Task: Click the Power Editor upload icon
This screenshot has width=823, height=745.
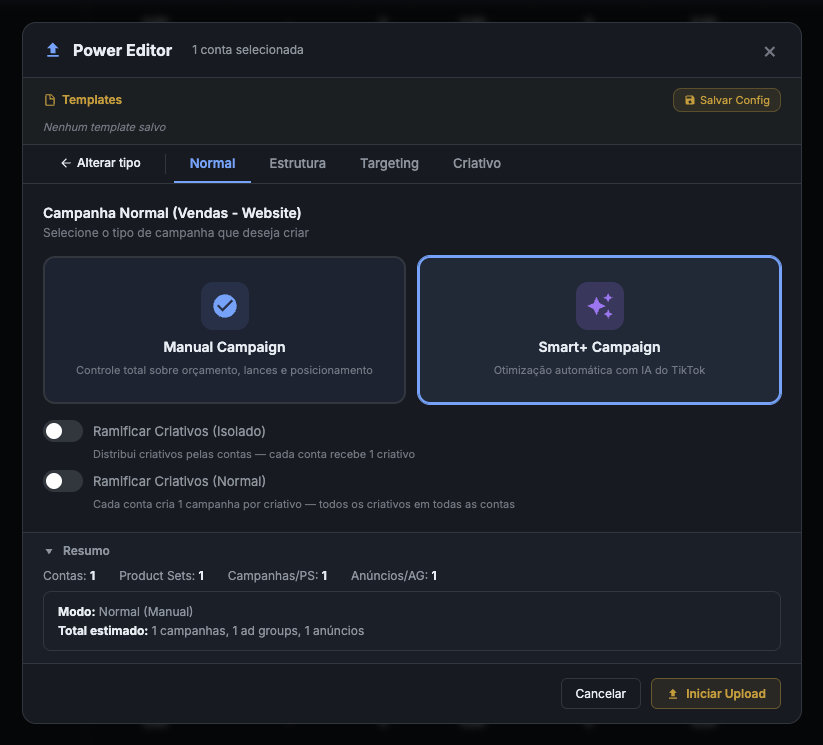Action: click(52, 50)
